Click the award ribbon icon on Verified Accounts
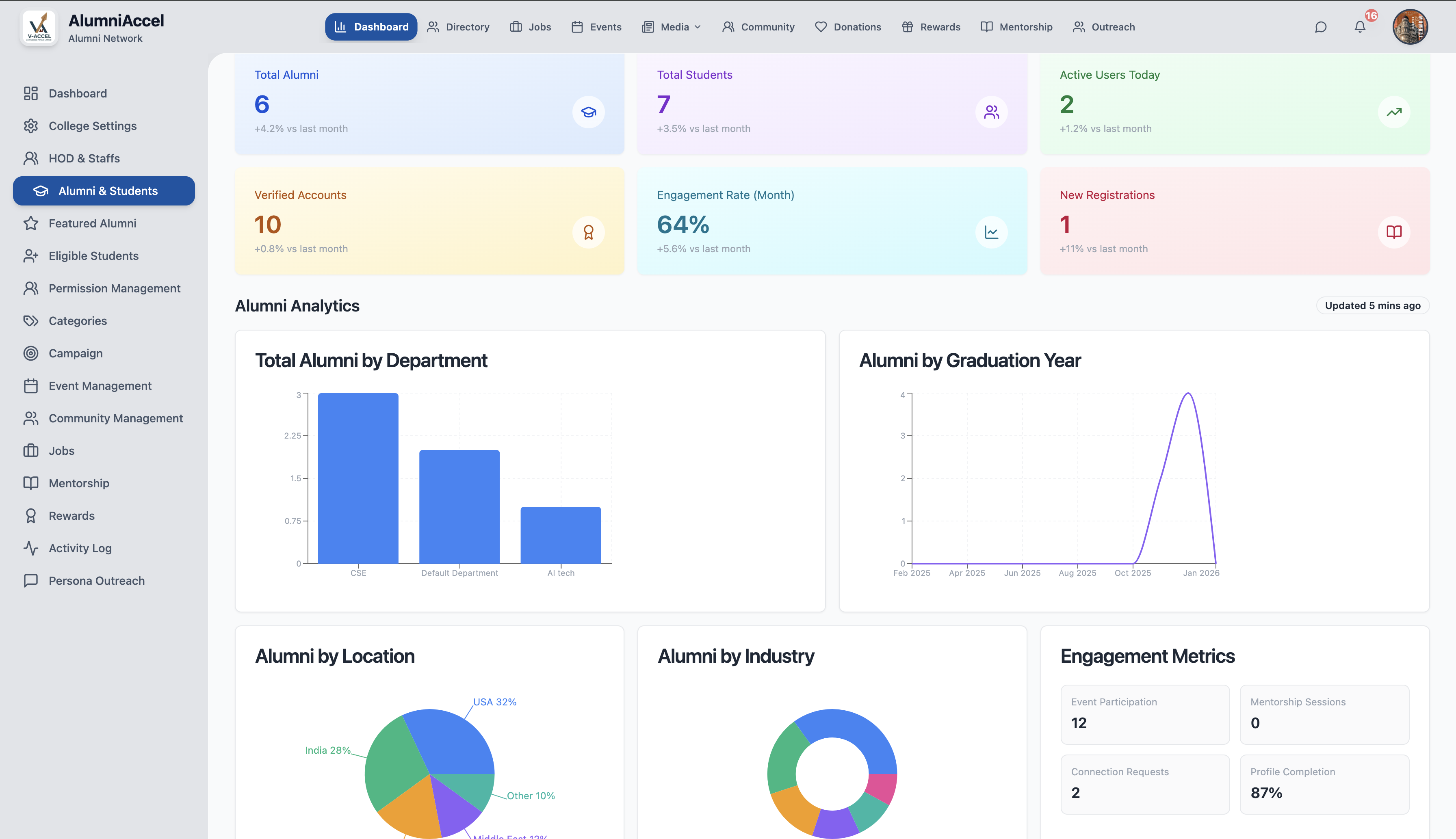The width and height of the screenshot is (1456, 839). pyautogui.click(x=588, y=232)
